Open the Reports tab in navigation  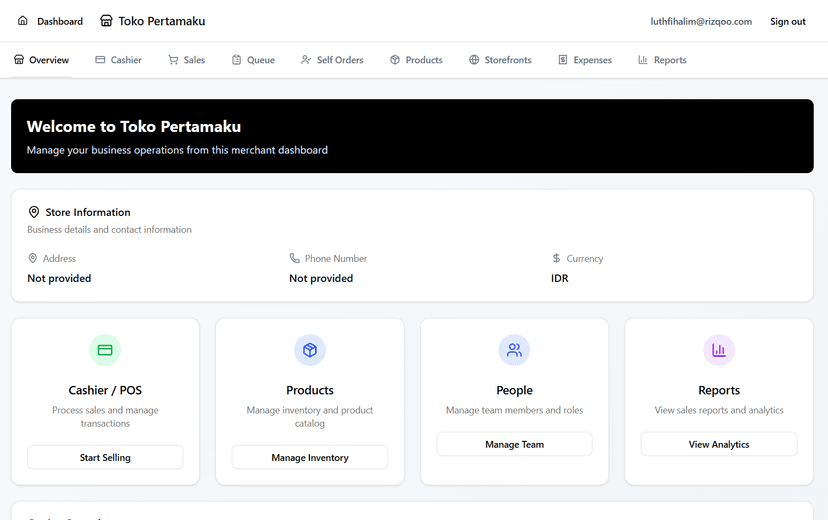tap(662, 60)
